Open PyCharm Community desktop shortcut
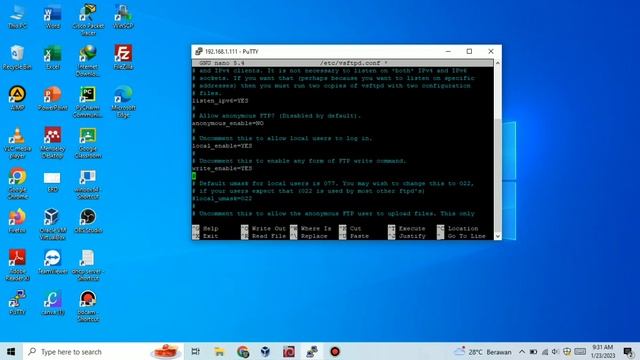The image size is (640, 360). coord(88,102)
